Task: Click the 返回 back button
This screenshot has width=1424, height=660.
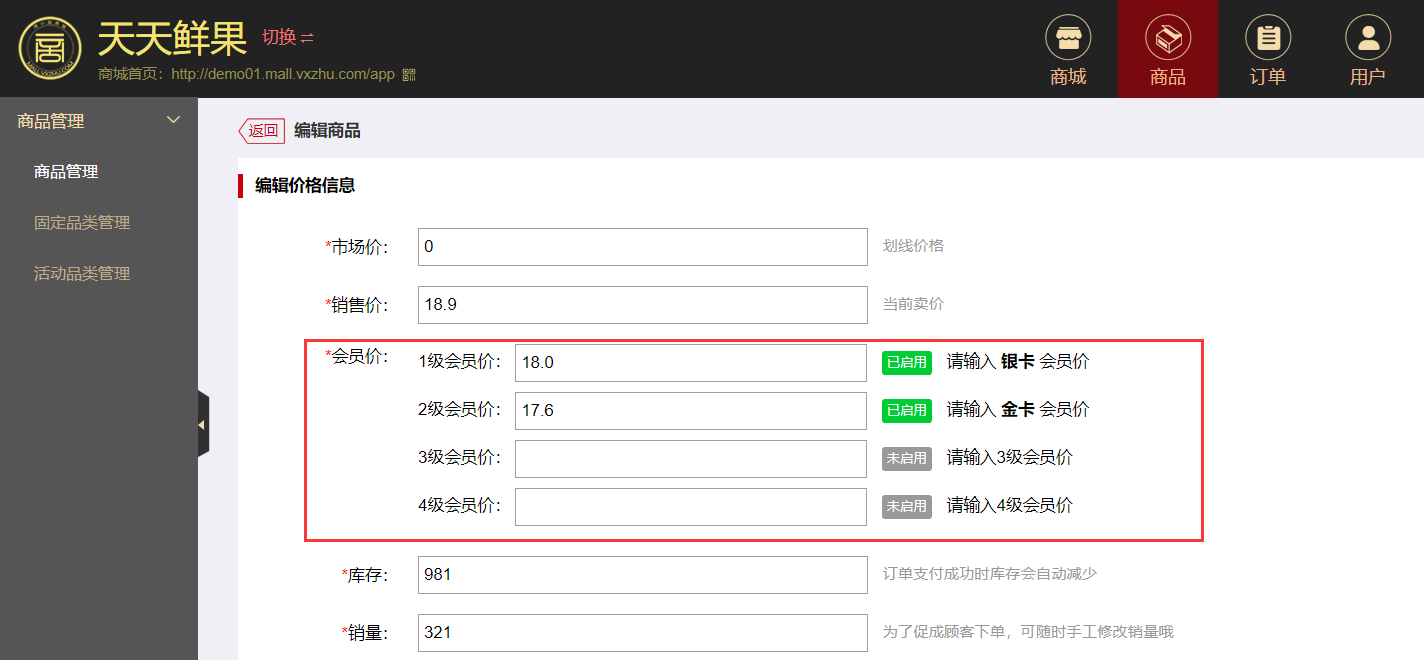Action: [x=261, y=130]
